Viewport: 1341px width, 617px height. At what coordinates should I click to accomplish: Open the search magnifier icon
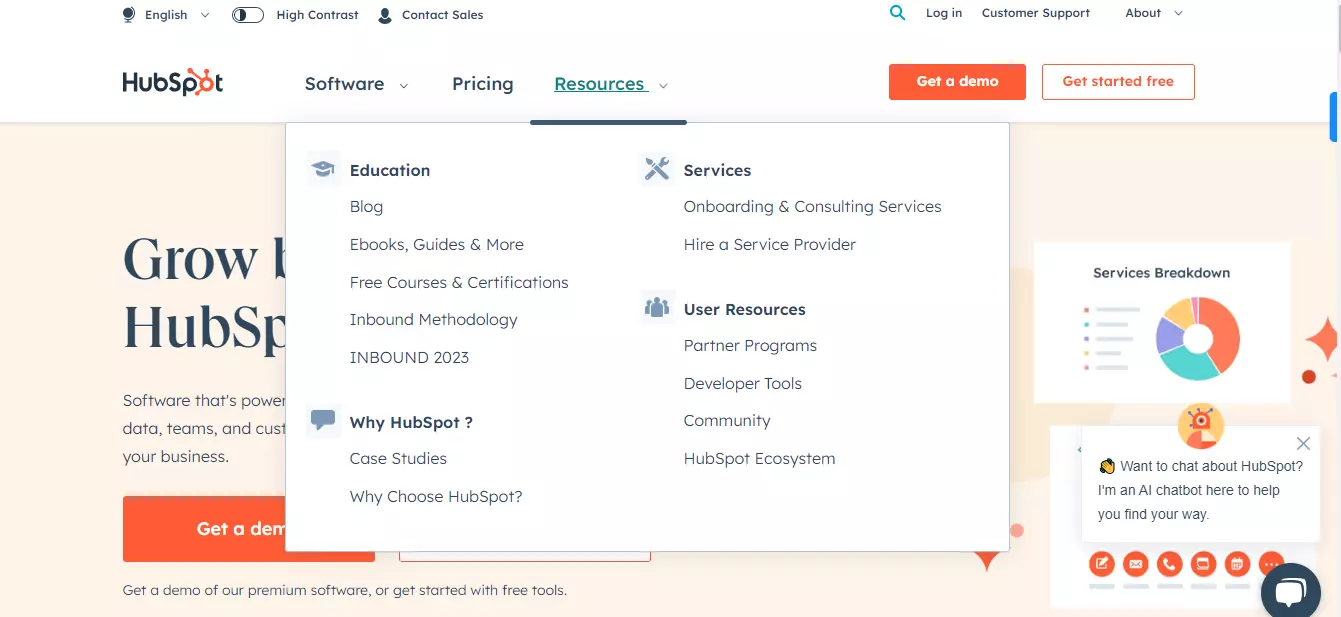pos(897,13)
